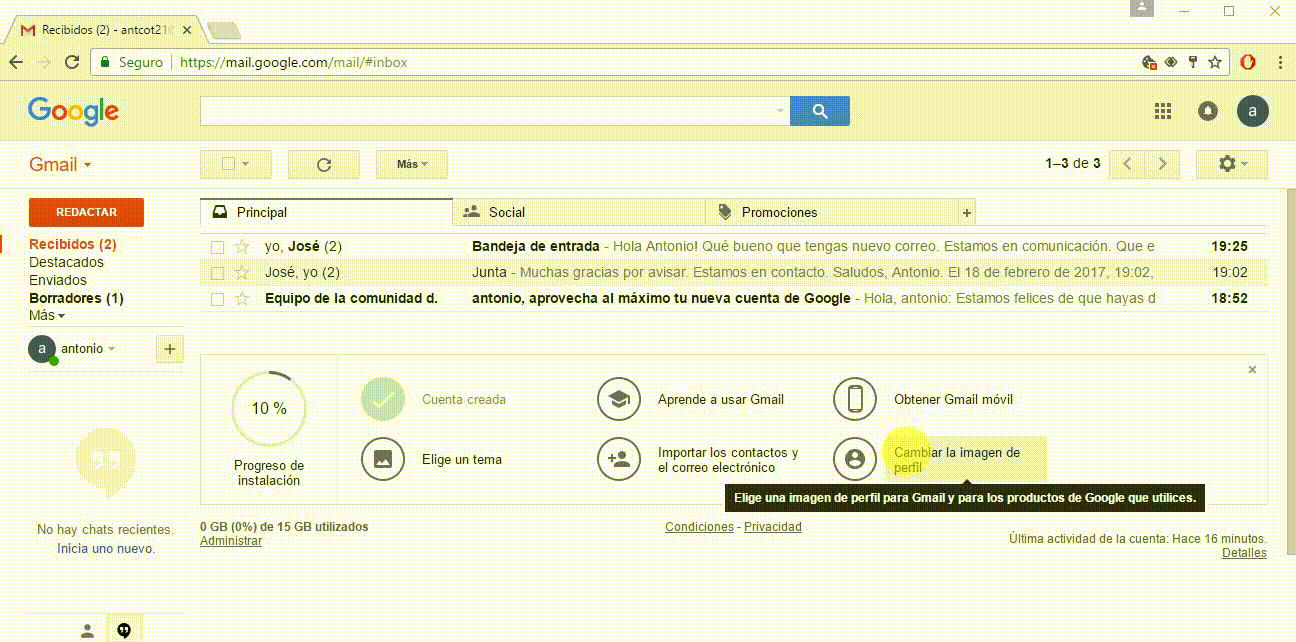This screenshot has height=642, width=1296.
Task: Open the Condiciones link
Action: 699,527
